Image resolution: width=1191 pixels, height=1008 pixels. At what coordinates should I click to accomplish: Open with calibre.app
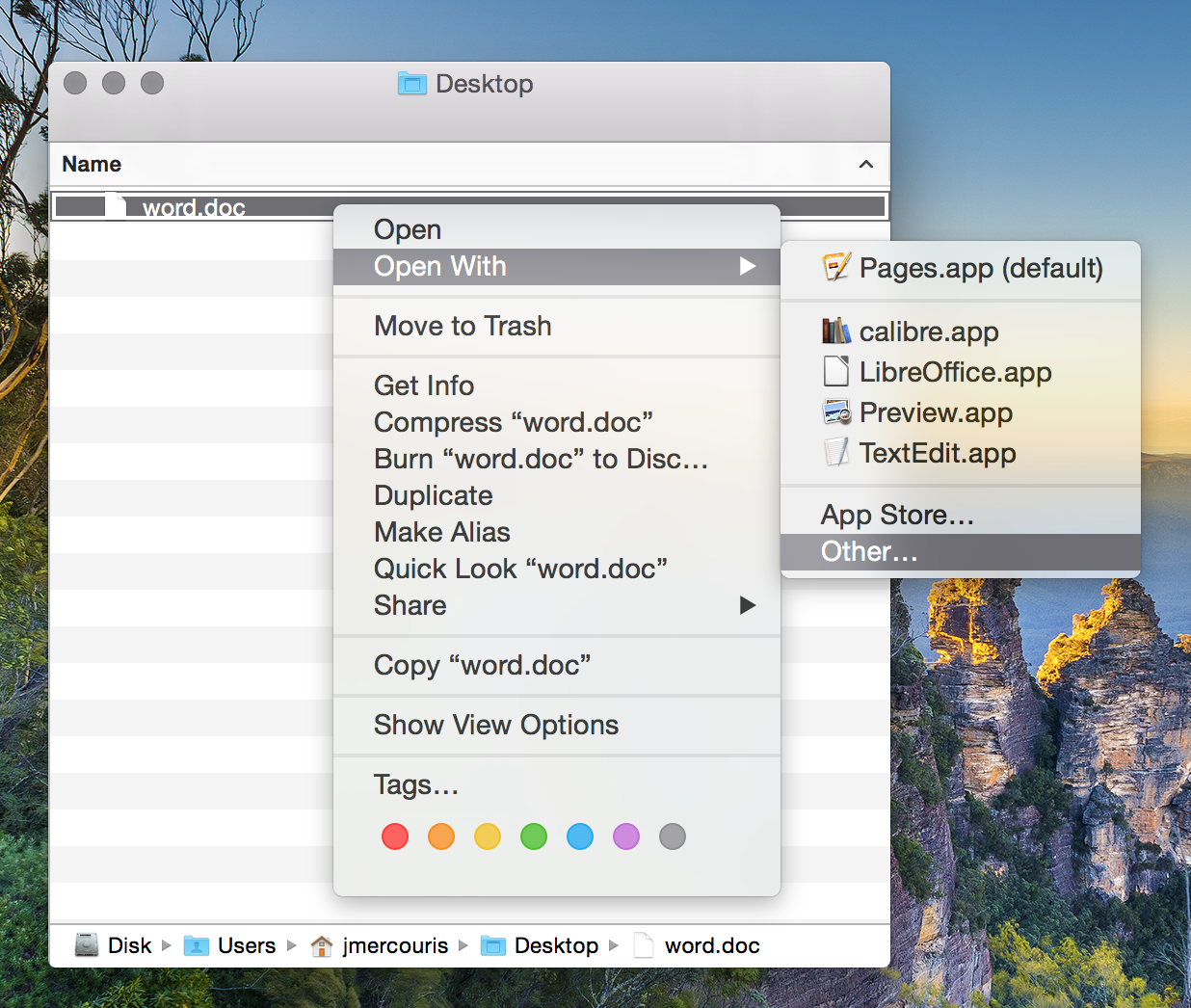pyautogui.click(x=961, y=332)
